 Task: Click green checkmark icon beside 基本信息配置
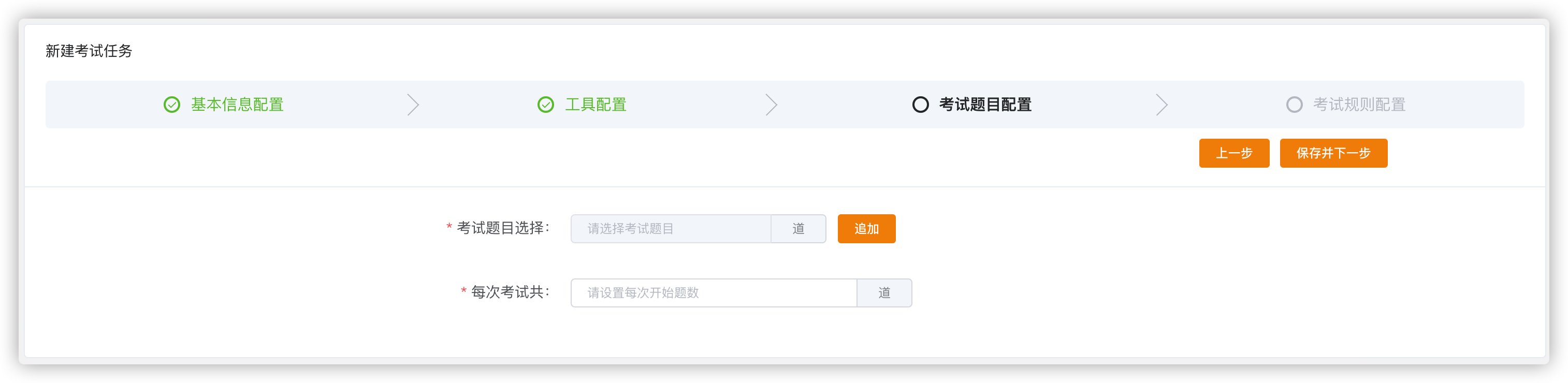click(x=171, y=105)
